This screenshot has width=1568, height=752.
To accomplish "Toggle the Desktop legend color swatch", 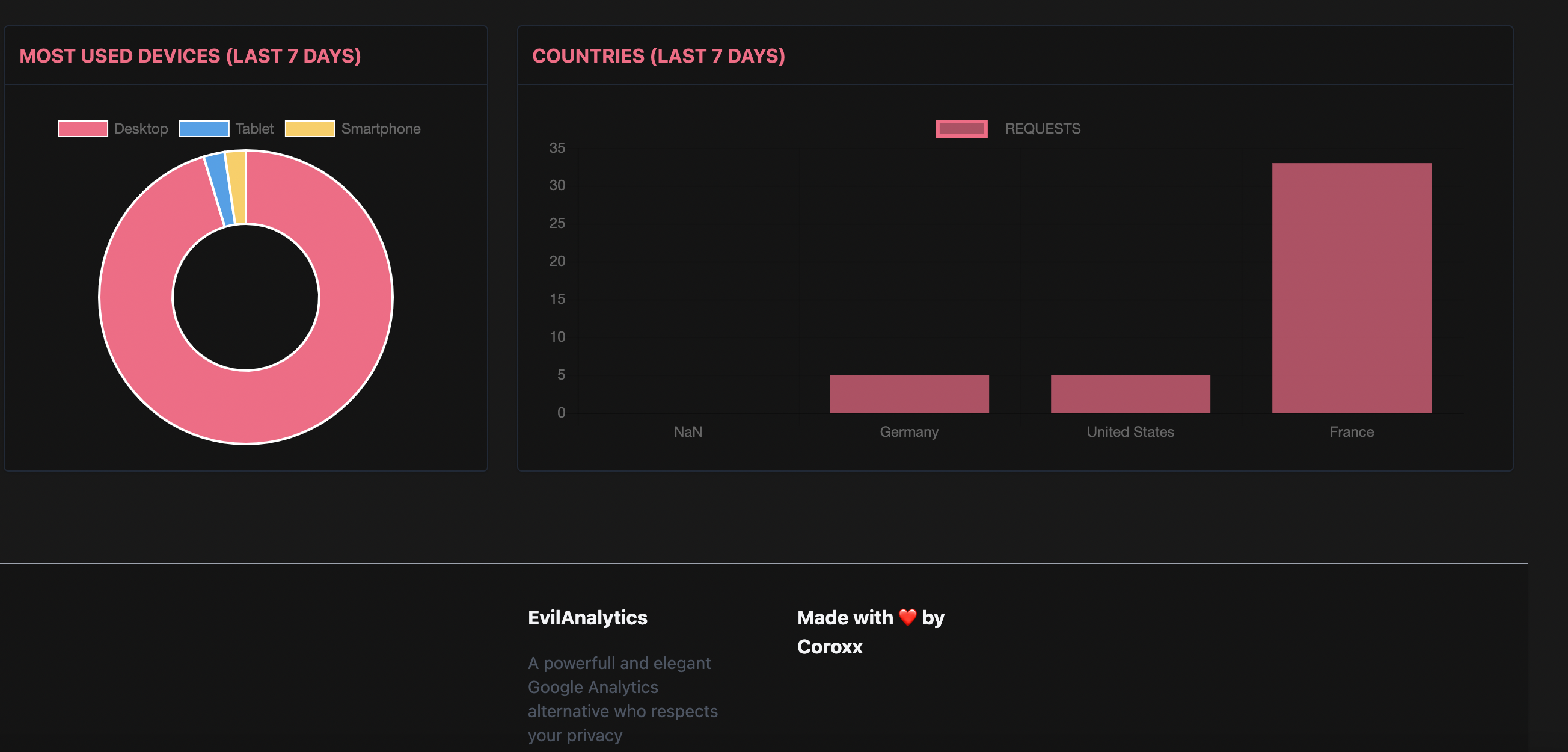I will 83,129.
